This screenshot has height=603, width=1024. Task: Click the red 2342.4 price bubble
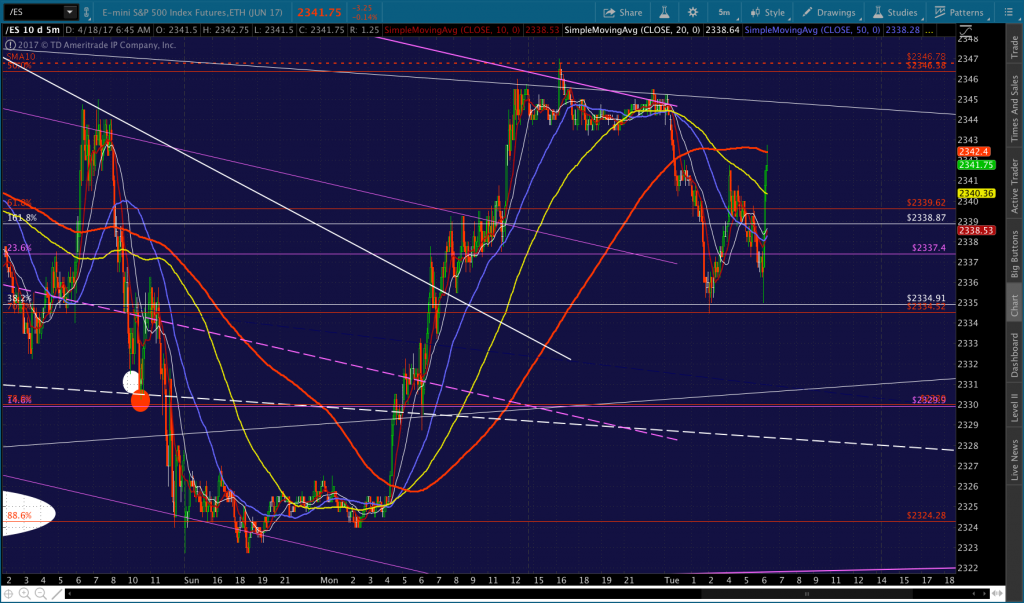pos(974,152)
